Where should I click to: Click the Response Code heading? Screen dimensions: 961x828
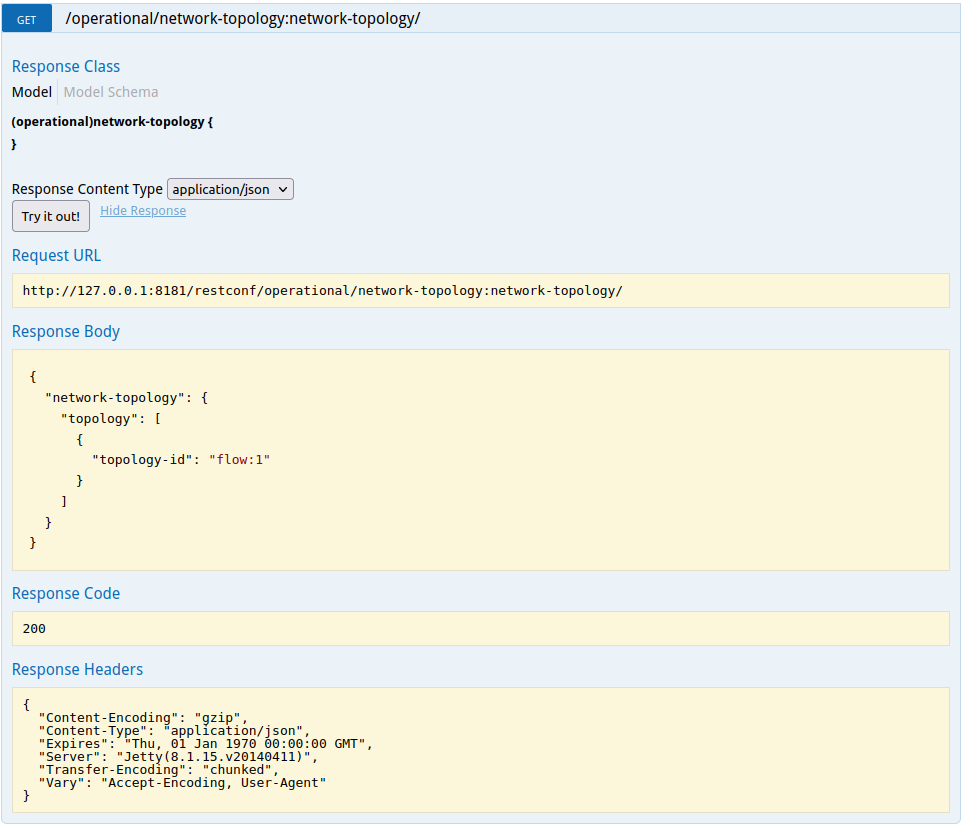(66, 593)
